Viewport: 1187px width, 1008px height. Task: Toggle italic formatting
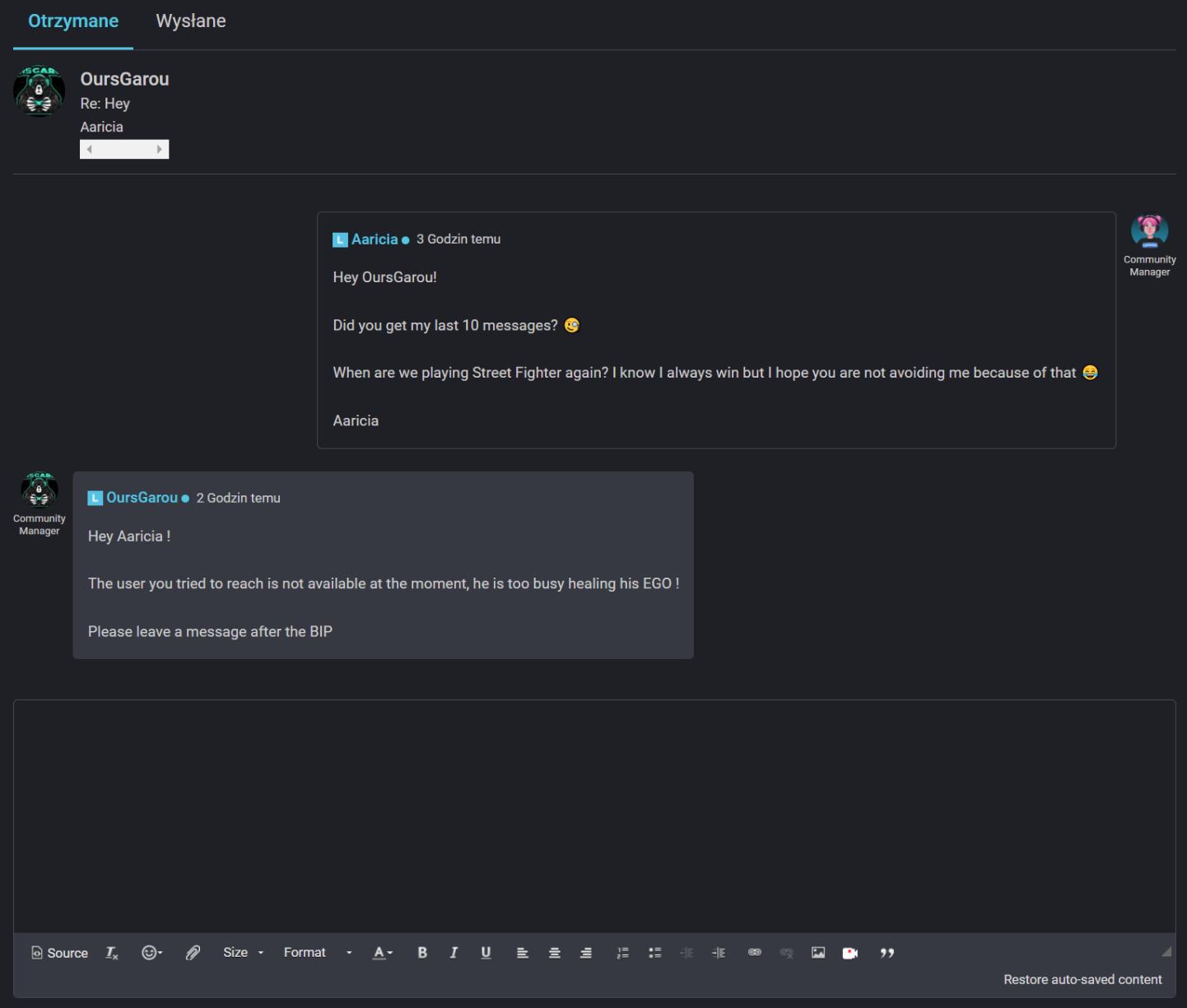click(x=454, y=952)
